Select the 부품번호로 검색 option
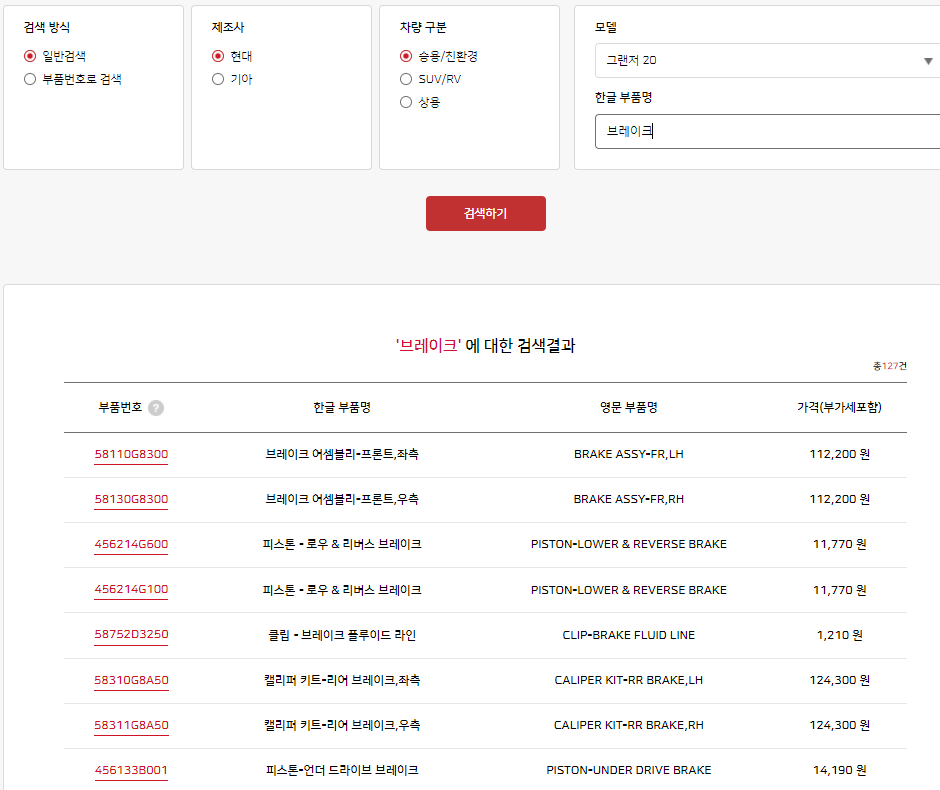Screen dimensions: 940x790 click(x=31, y=79)
